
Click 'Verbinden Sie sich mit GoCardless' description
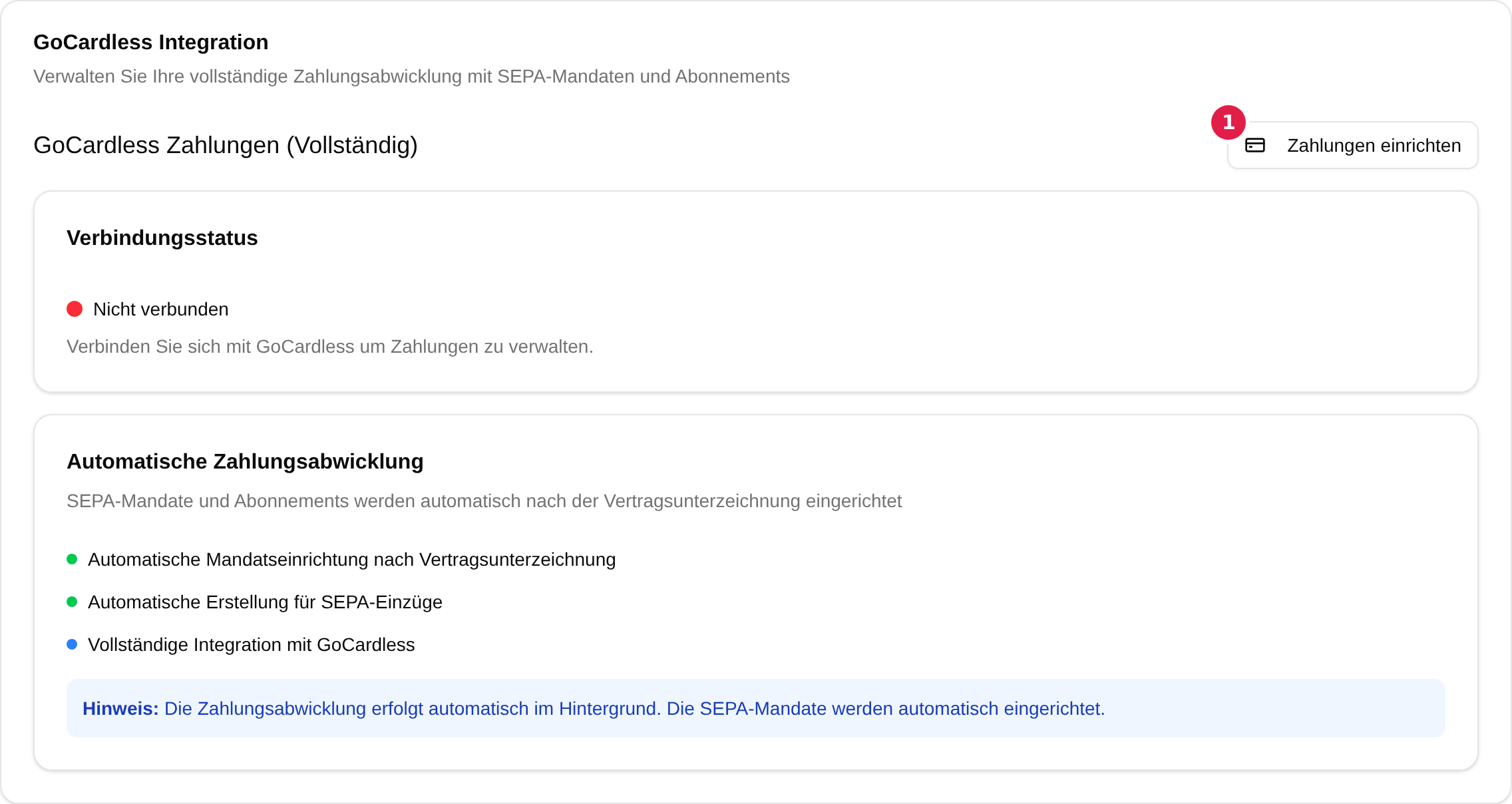tap(330, 347)
